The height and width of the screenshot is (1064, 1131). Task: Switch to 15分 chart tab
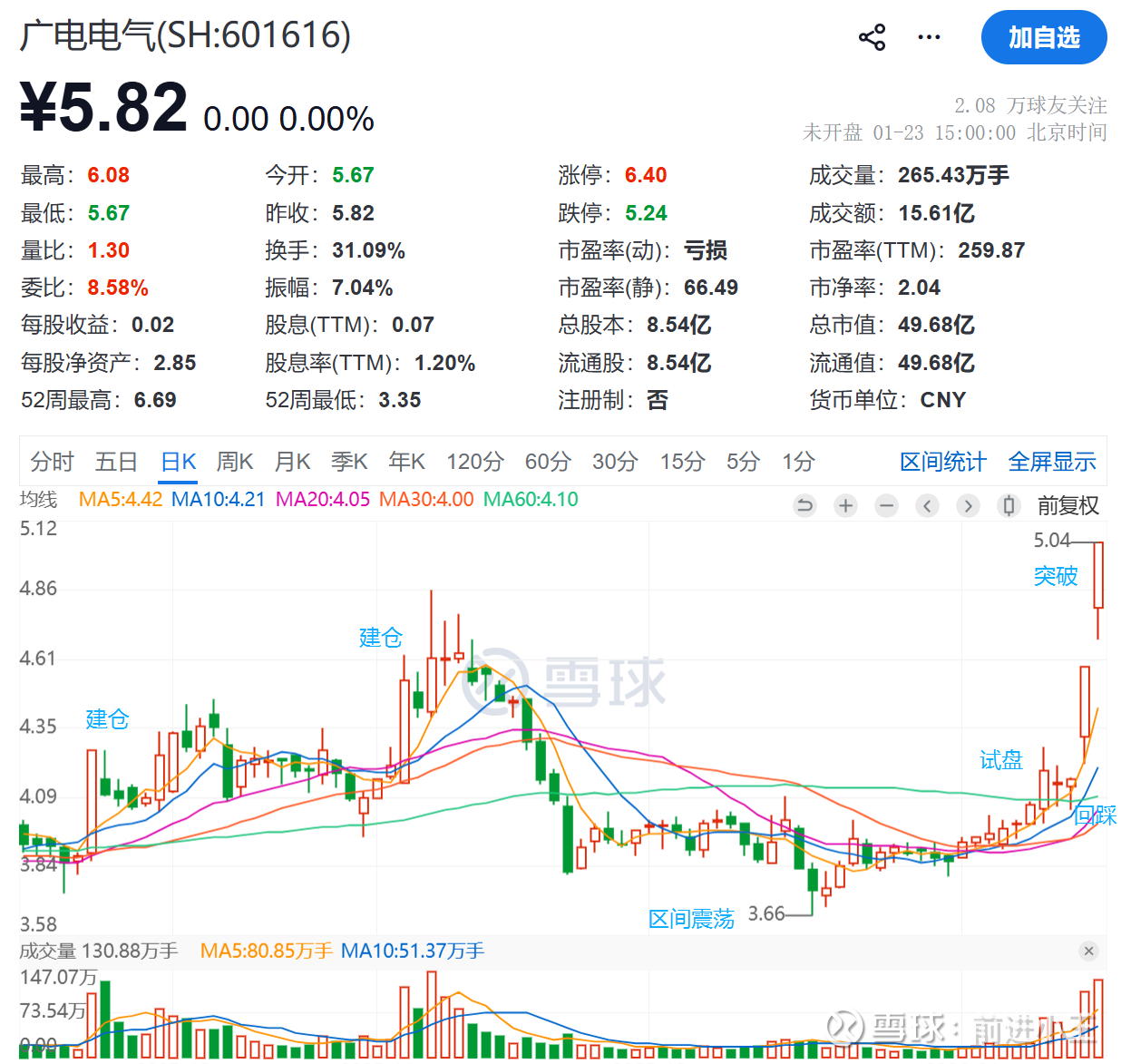682,462
